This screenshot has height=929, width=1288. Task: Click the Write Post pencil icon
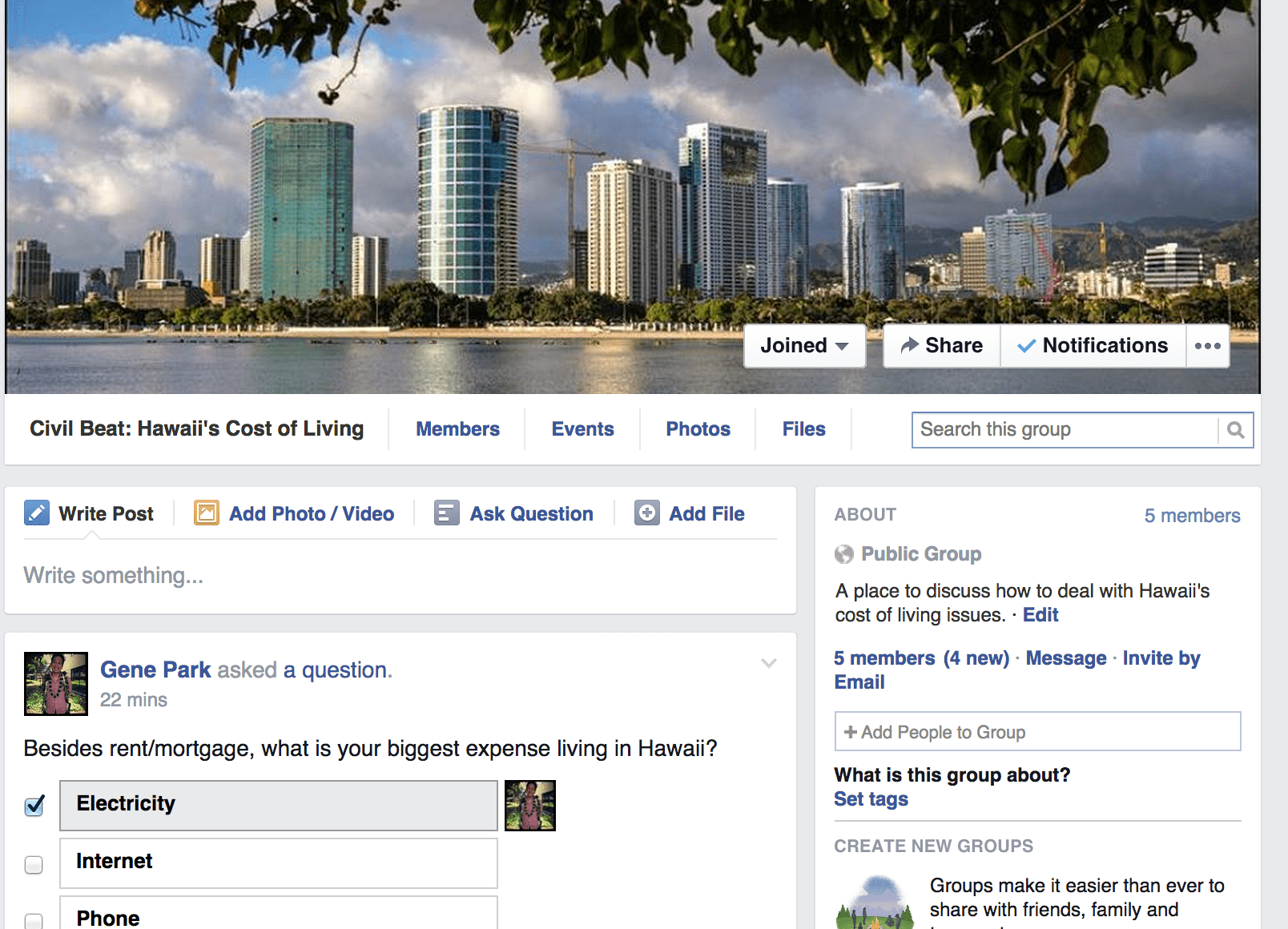click(37, 513)
